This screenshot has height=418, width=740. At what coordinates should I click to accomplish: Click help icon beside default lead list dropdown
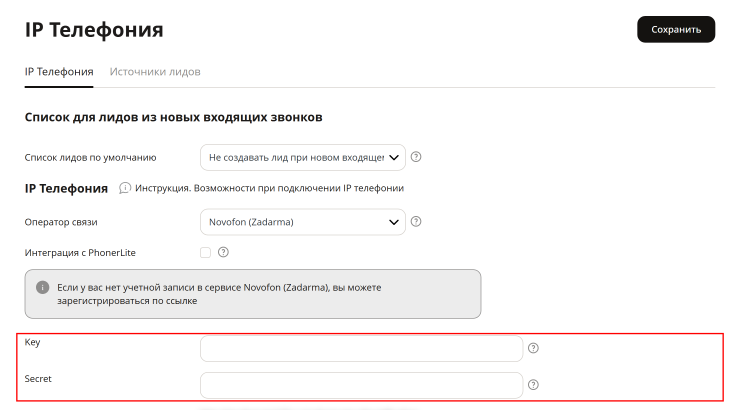click(416, 157)
